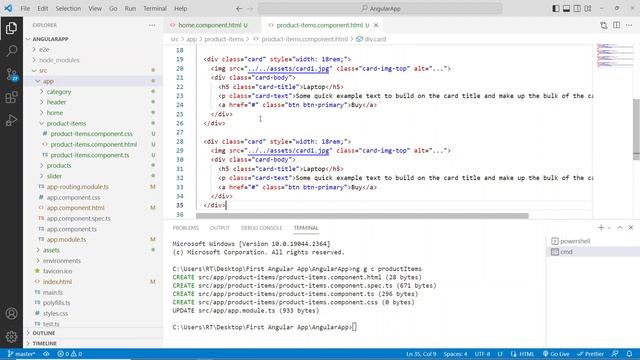This screenshot has width=640, height=360.
Task: Open the Go menu
Action: [x=113, y=9]
